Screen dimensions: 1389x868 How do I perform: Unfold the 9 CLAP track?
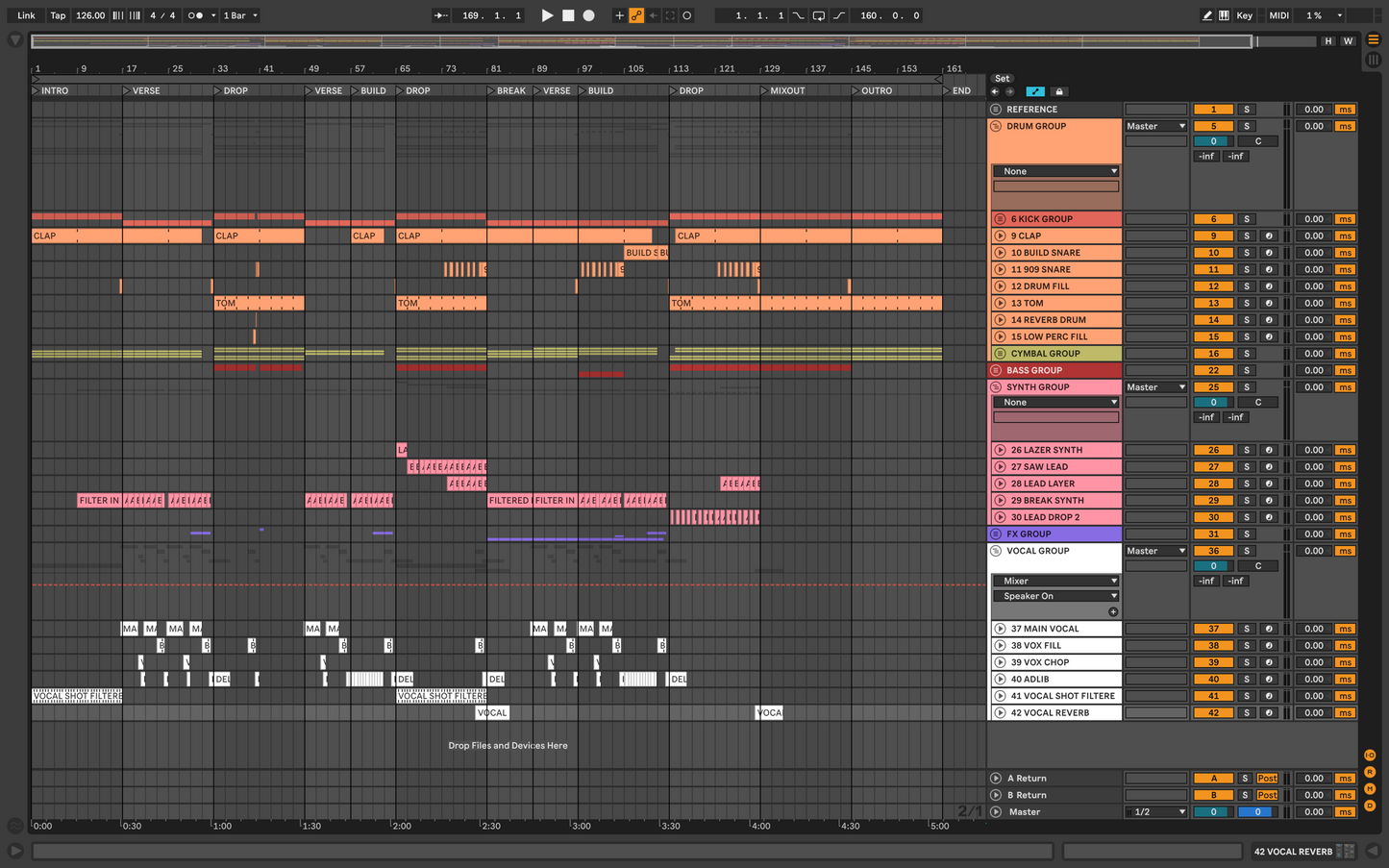(x=1000, y=236)
